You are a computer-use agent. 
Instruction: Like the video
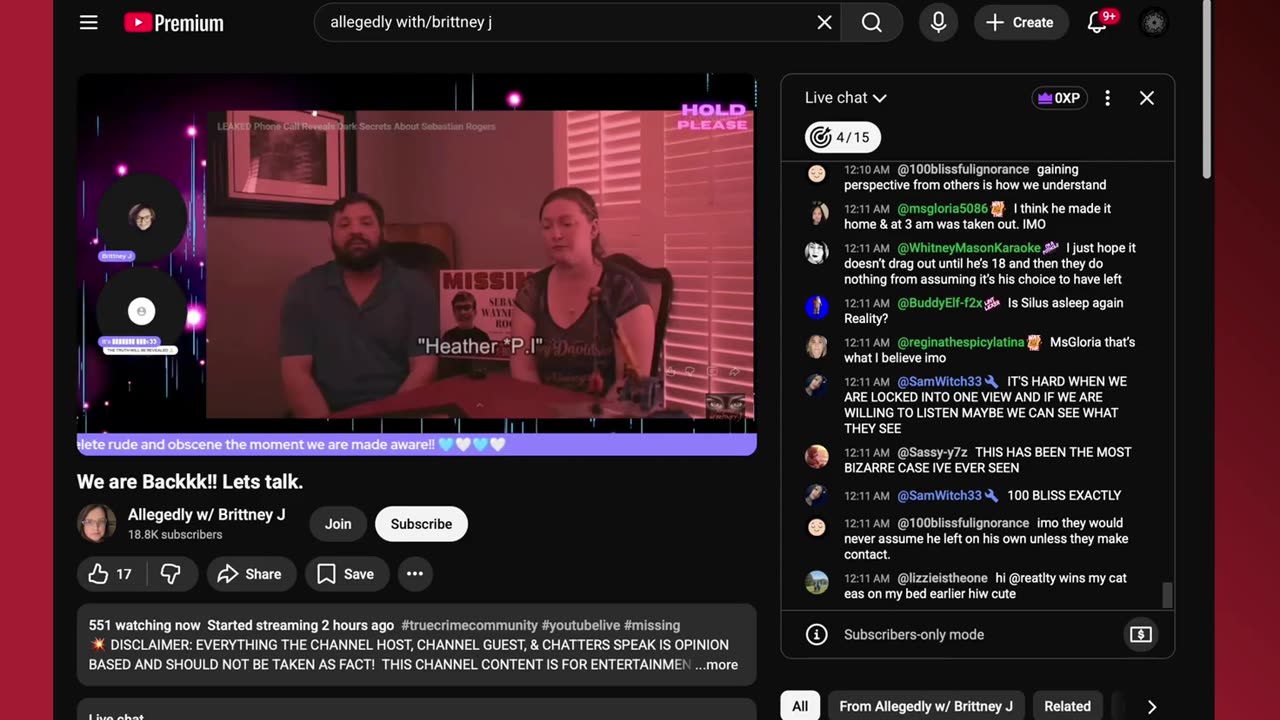coord(111,574)
